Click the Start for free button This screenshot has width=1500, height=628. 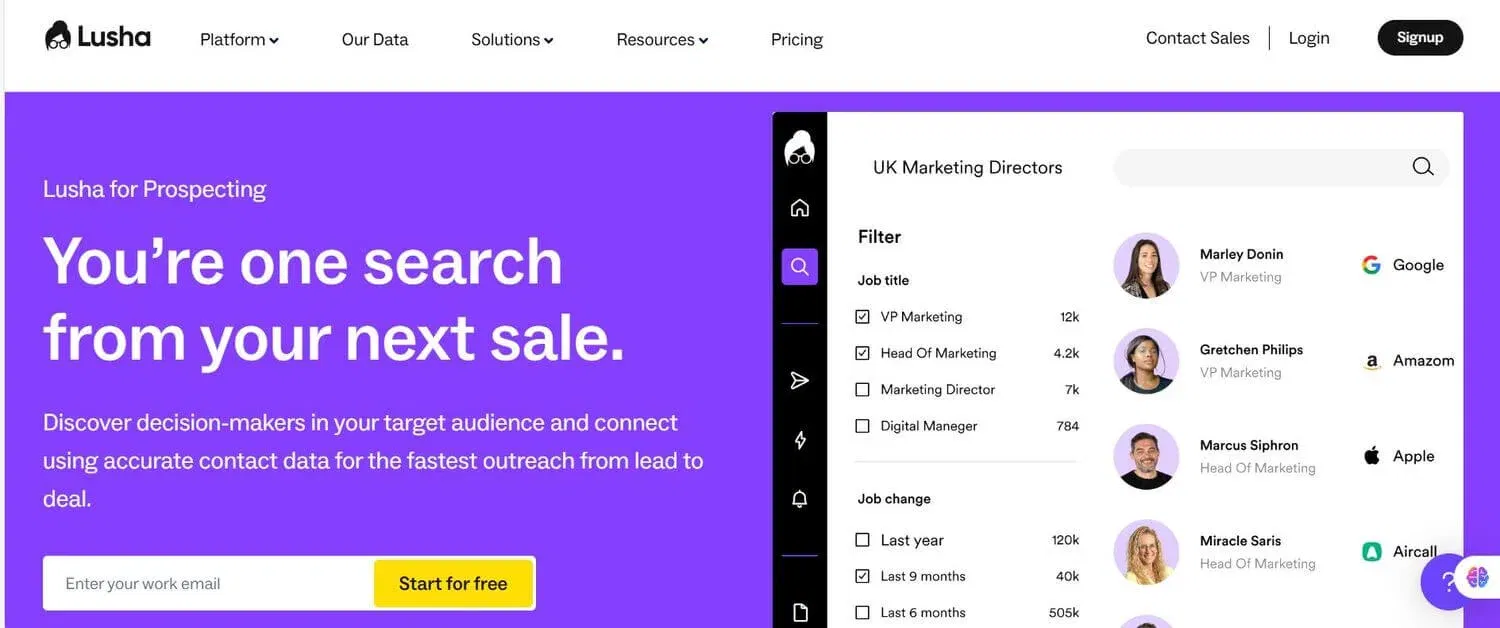coord(453,584)
